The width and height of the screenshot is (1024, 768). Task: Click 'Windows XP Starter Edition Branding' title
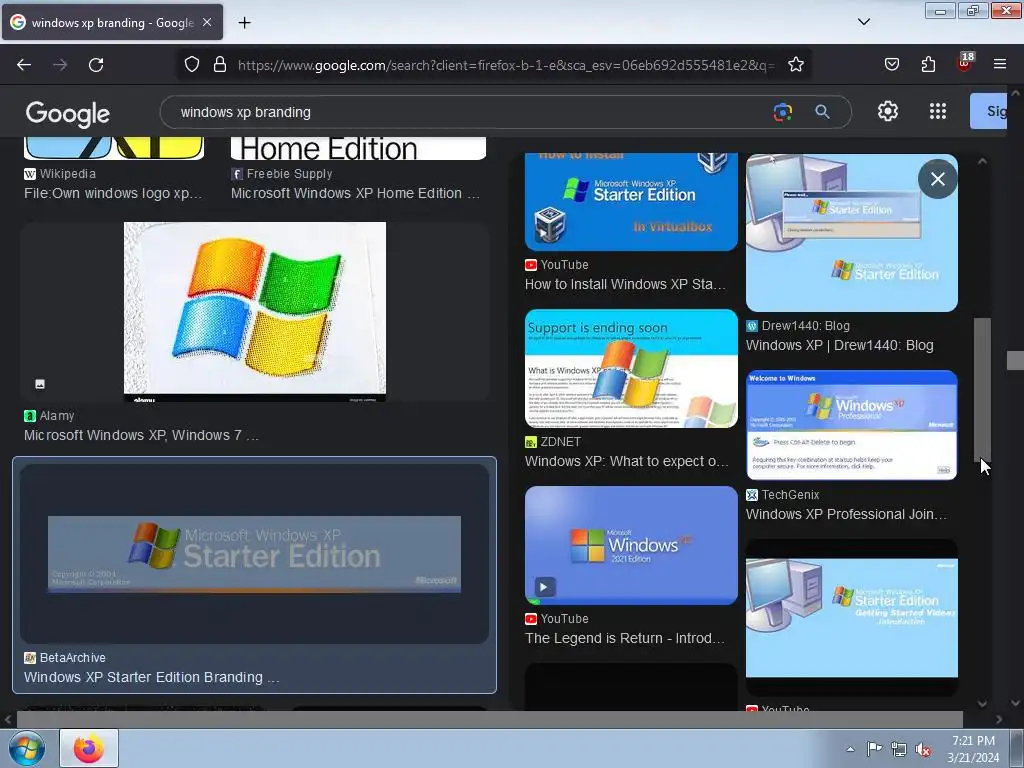152,677
